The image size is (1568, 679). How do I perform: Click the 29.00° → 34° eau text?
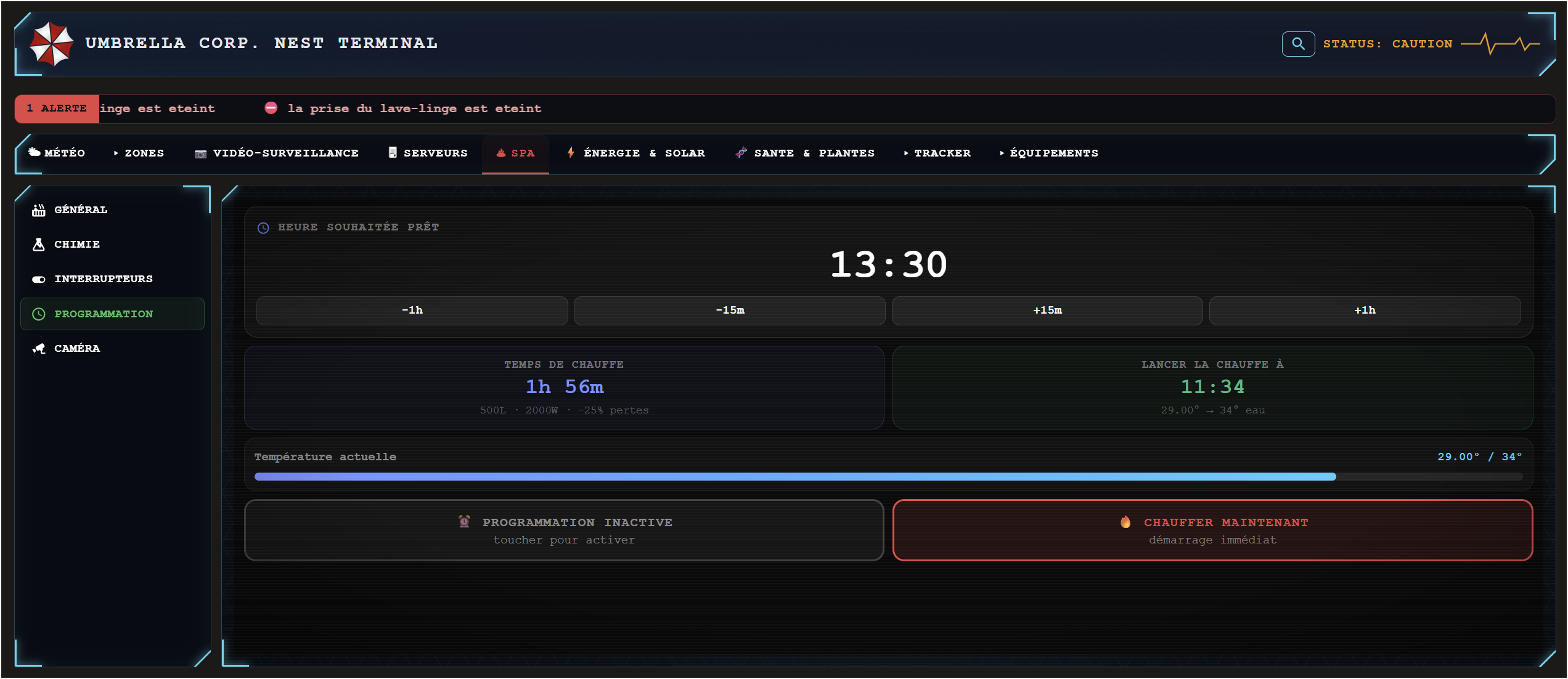(1212, 410)
